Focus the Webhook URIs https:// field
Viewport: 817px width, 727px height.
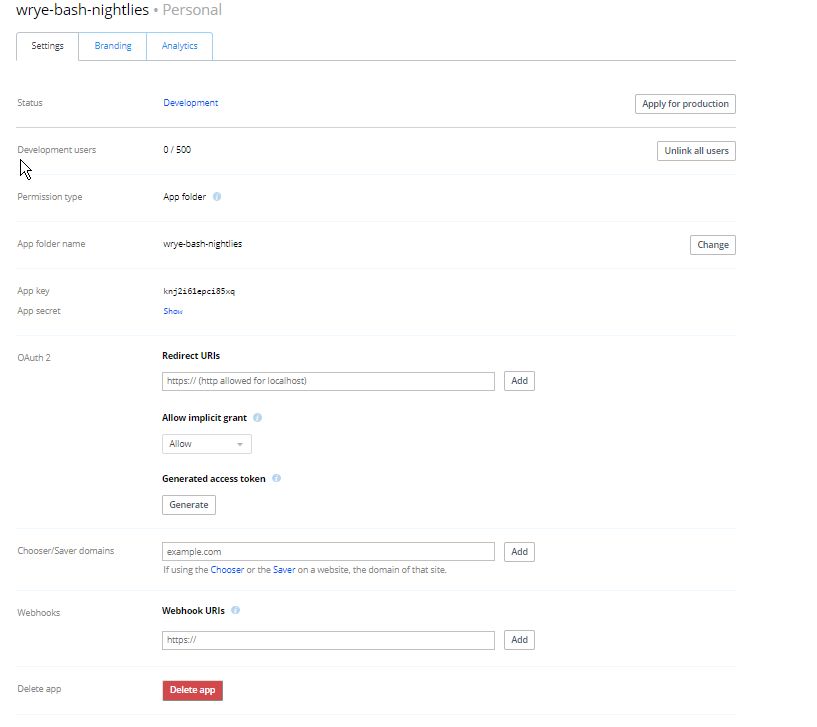328,640
